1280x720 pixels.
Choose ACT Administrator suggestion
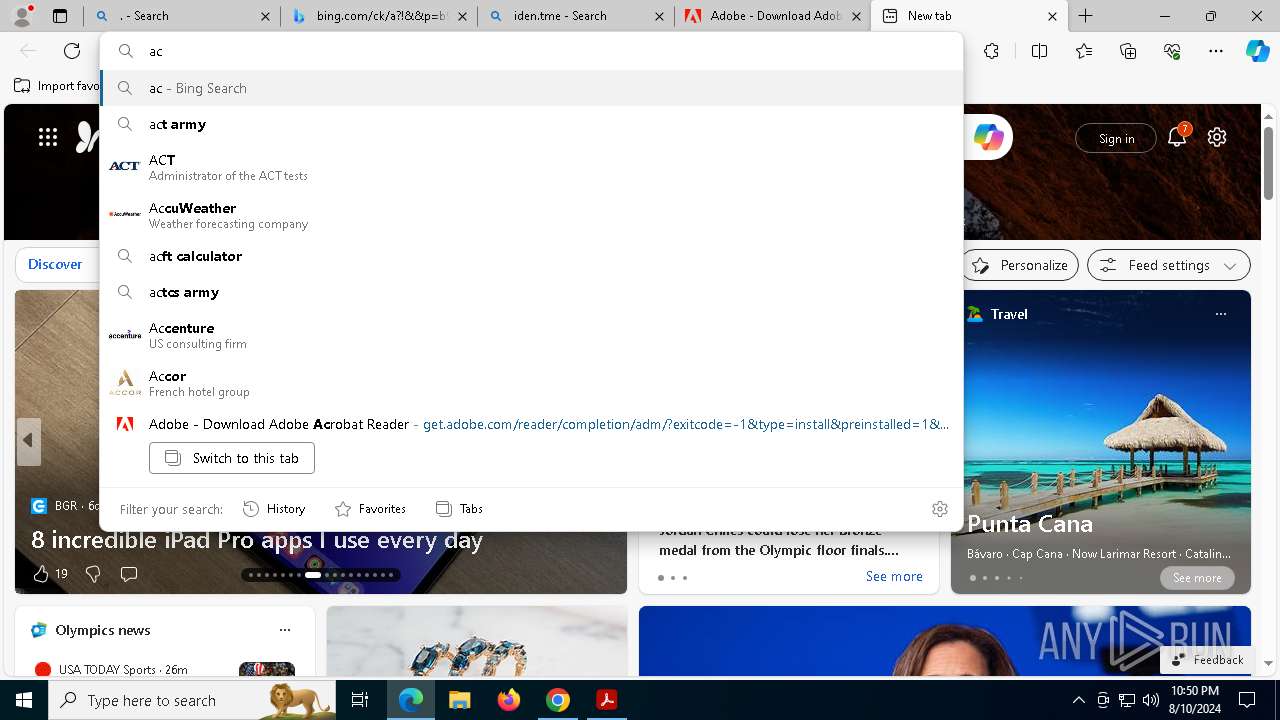532,166
